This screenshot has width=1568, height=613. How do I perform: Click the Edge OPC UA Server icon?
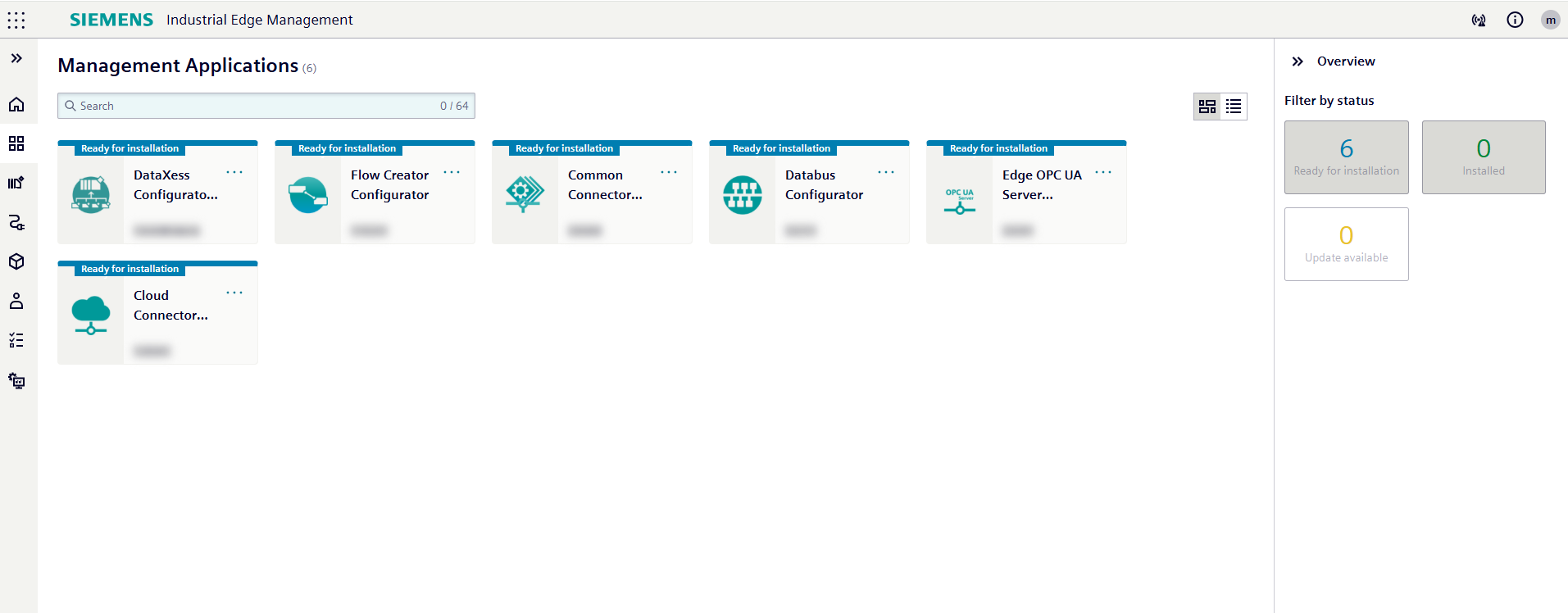click(x=960, y=201)
